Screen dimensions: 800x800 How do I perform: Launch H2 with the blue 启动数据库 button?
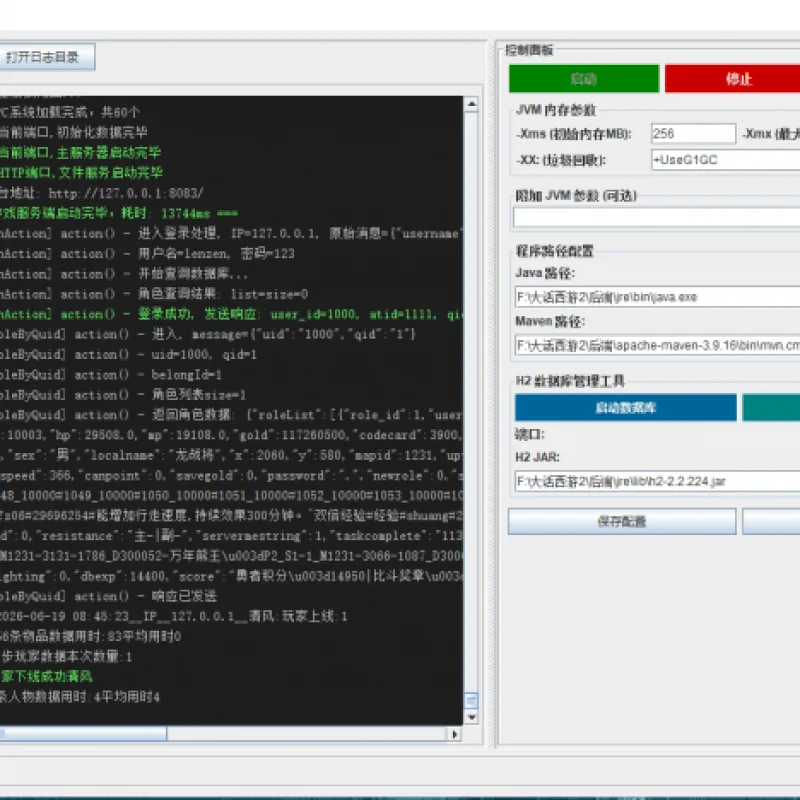point(626,407)
